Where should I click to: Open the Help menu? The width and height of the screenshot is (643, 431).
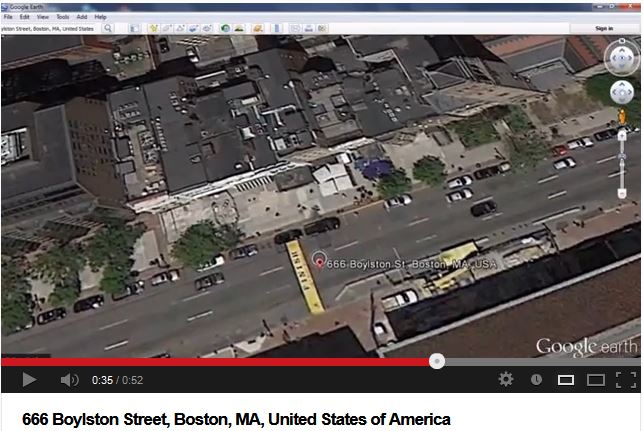click(100, 17)
